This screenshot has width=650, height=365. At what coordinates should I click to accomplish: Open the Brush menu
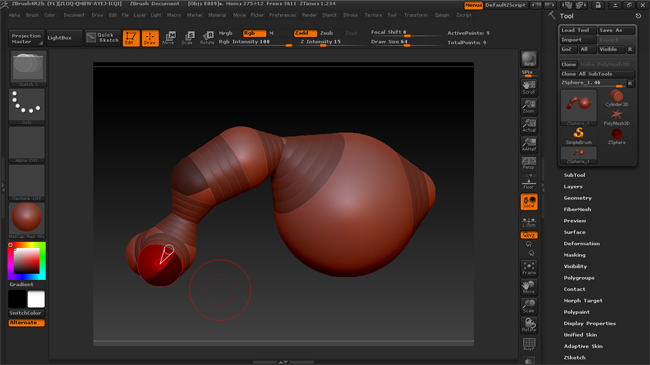point(32,15)
